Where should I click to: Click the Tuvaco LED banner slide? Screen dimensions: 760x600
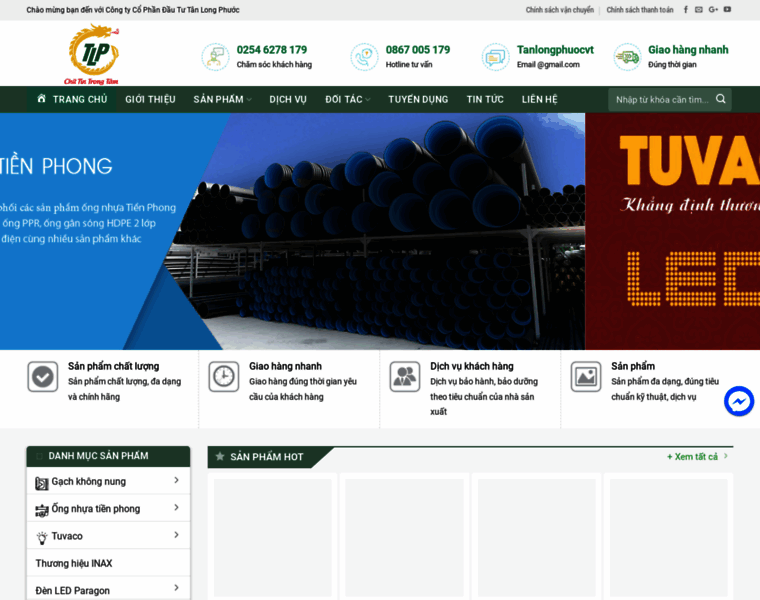point(673,231)
